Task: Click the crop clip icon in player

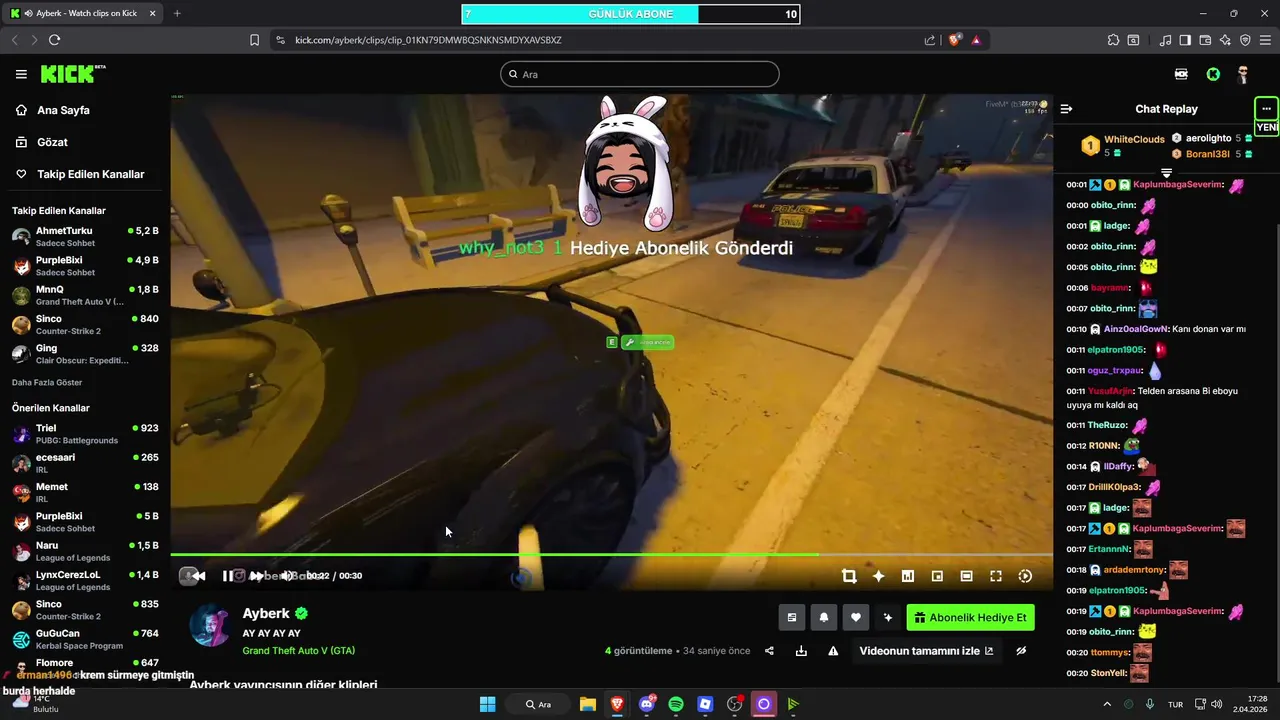Action: pyautogui.click(x=849, y=576)
